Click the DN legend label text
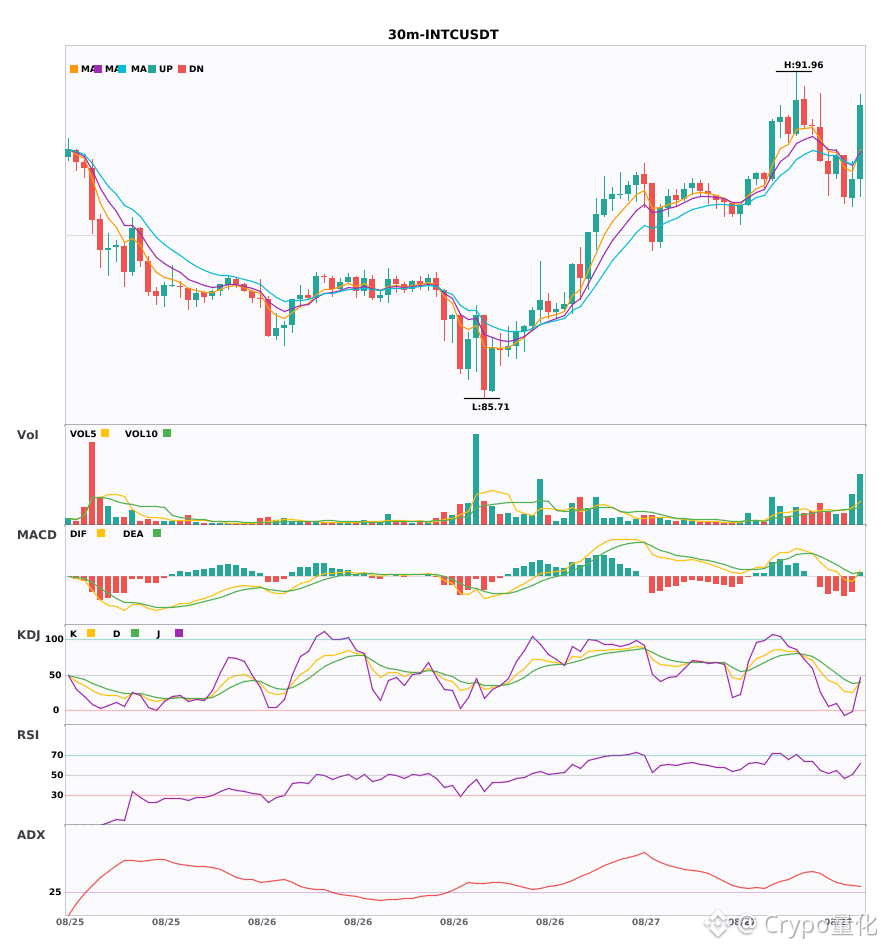This screenshot has height=950, width=885. (x=196, y=69)
